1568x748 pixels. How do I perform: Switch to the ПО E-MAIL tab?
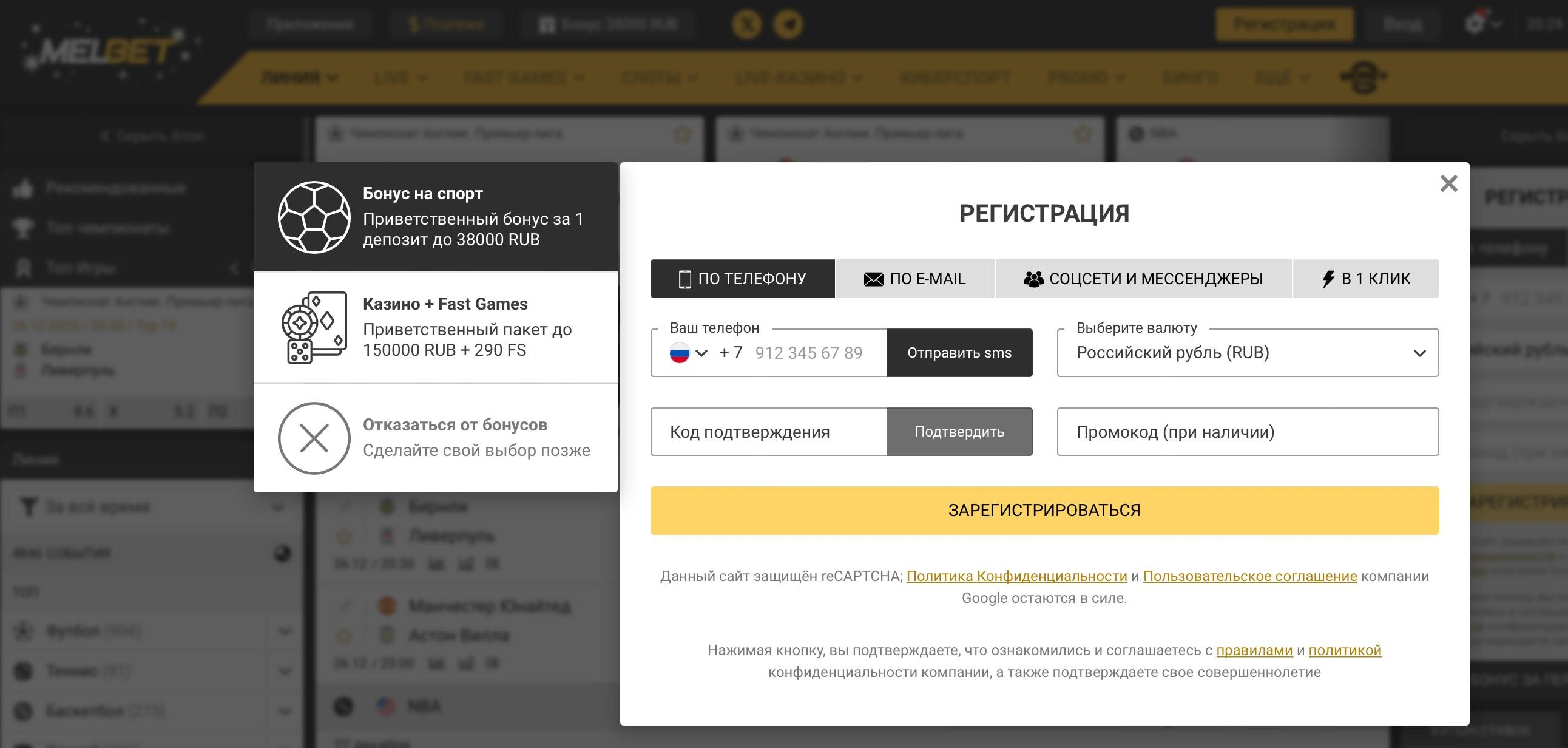915,278
